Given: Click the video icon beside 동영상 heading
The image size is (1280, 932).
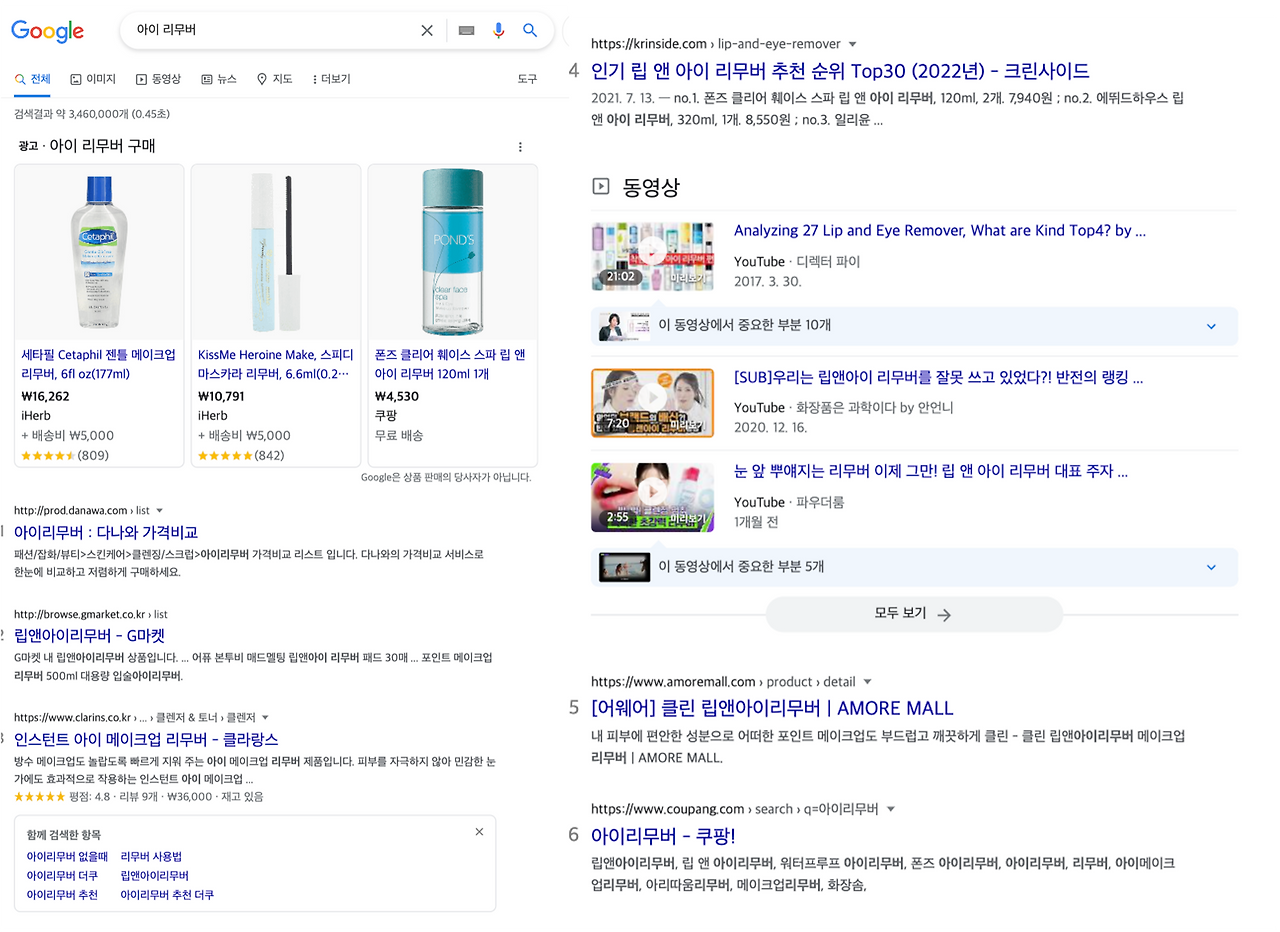Looking at the screenshot, I should pos(601,186).
